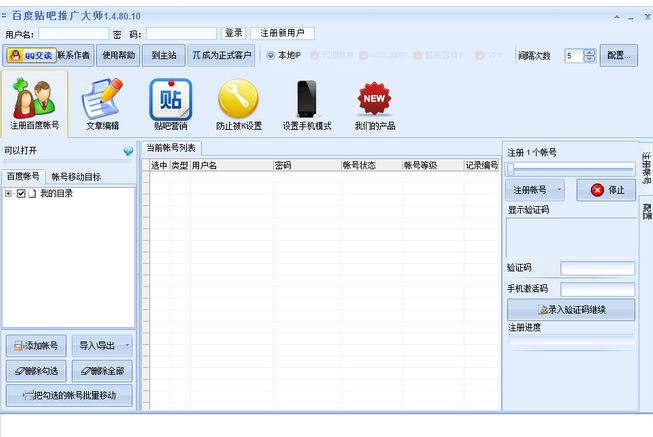Click the 用户名 column header

(232, 165)
